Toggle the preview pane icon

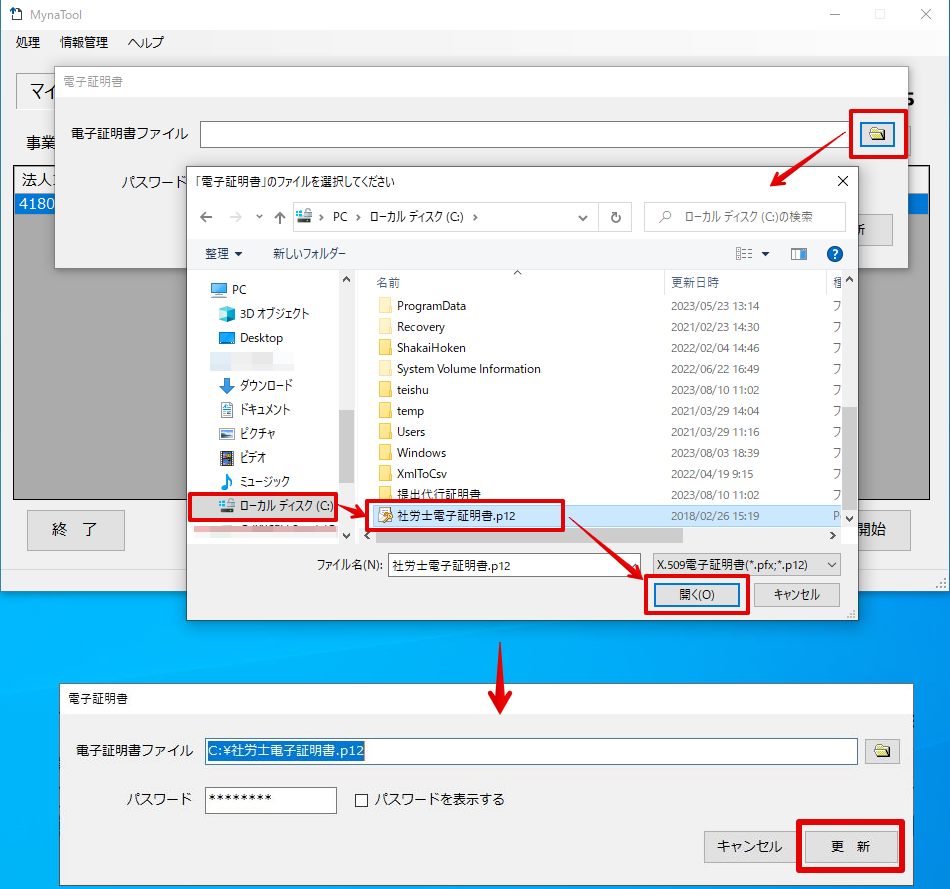pos(799,254)
